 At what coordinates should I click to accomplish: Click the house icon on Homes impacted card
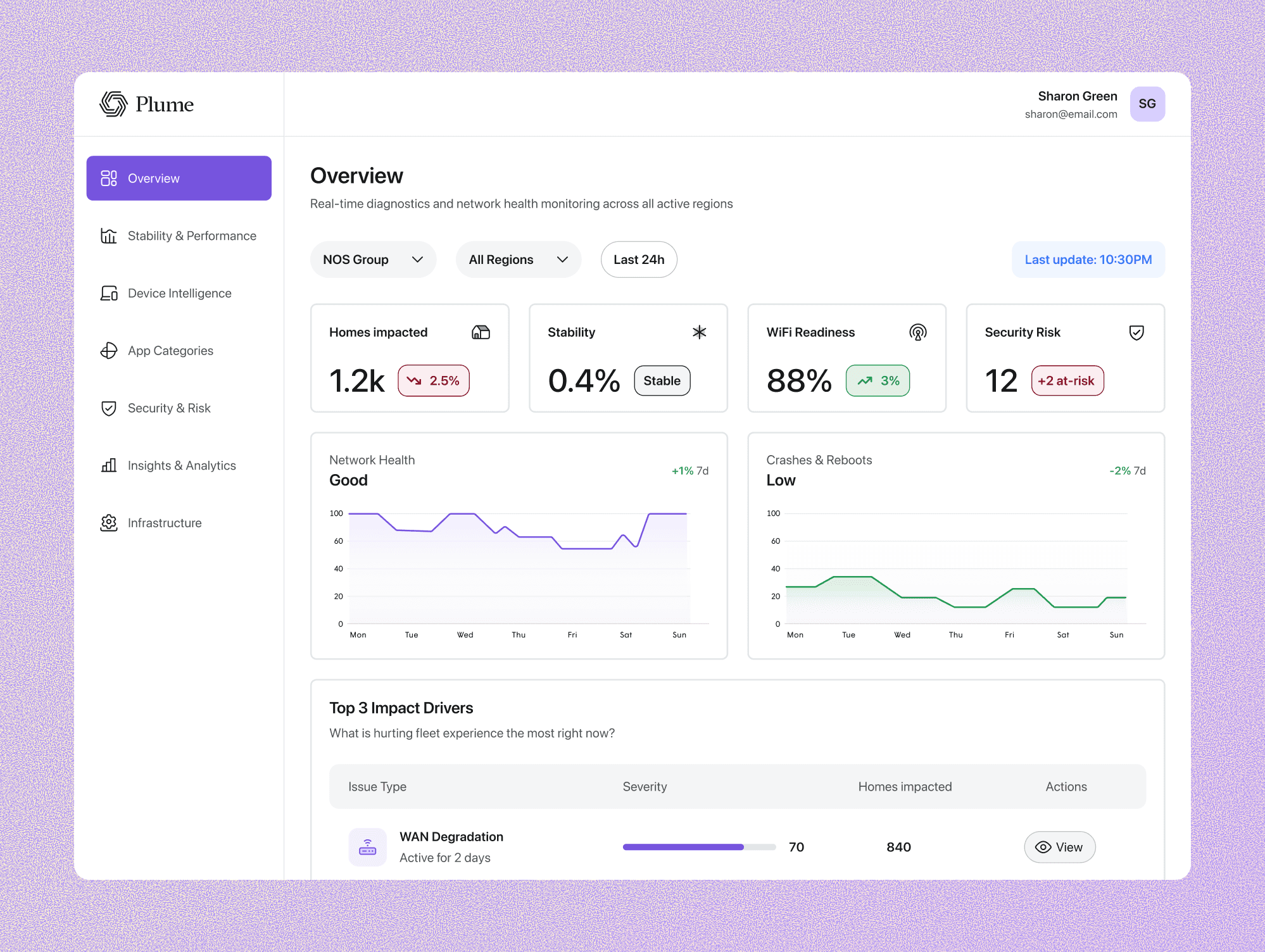click(481, 332)
